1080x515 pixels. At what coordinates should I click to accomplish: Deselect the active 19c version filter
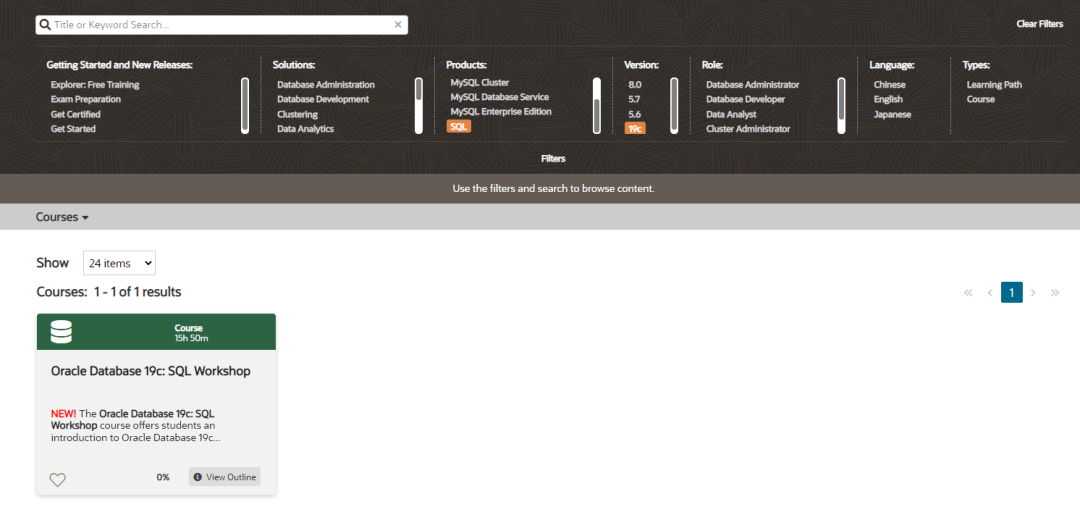(635, 129)
